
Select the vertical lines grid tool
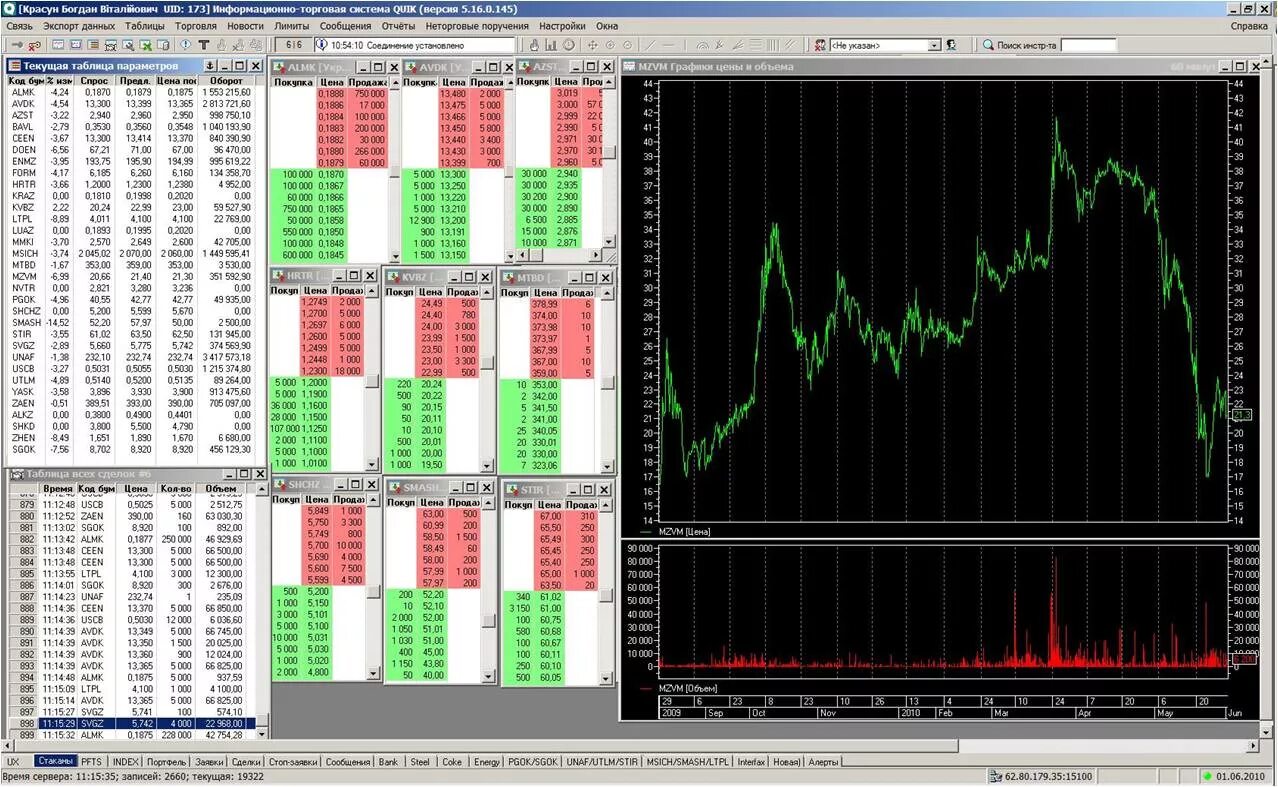point(773,45)
